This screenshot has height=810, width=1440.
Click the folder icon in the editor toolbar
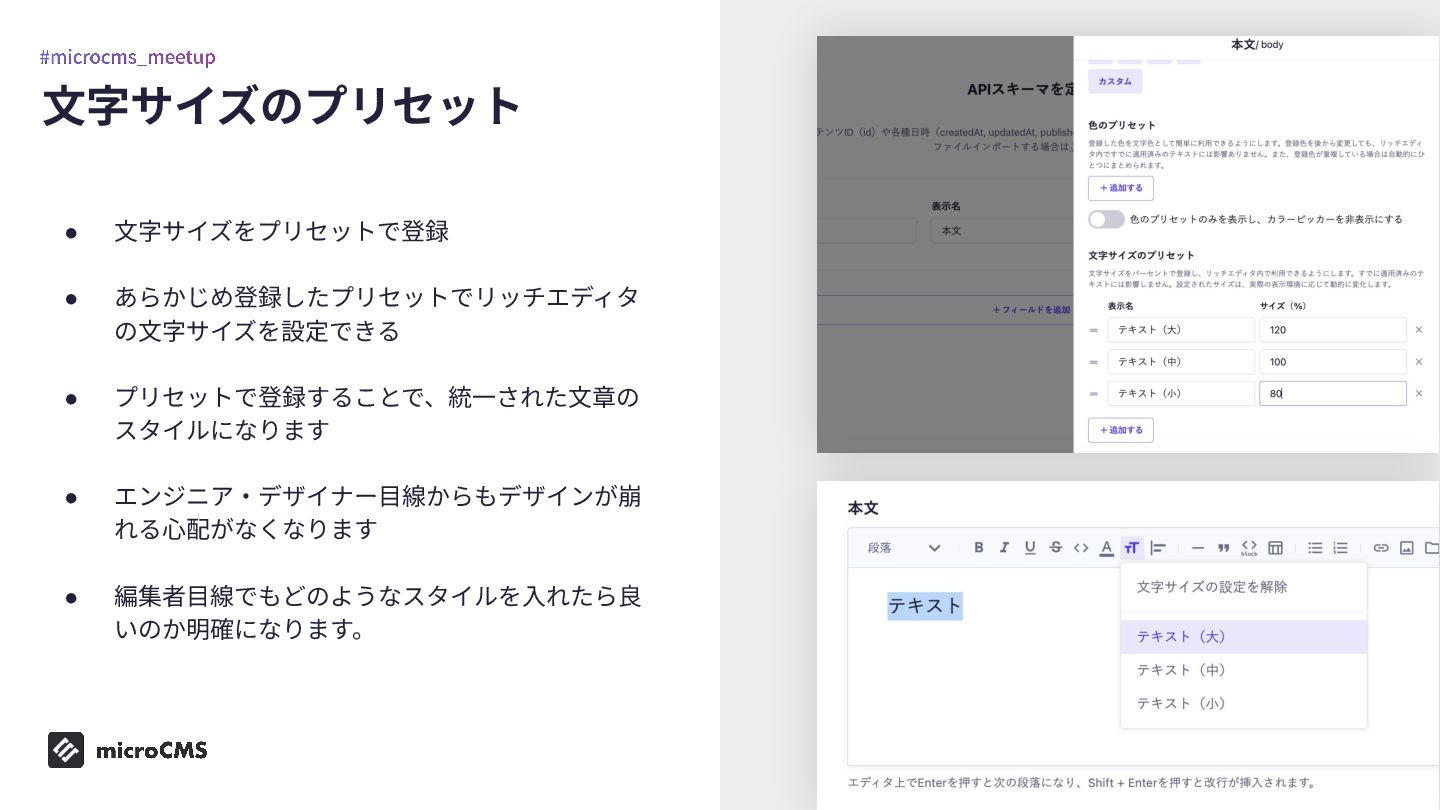coord(1432,548)
